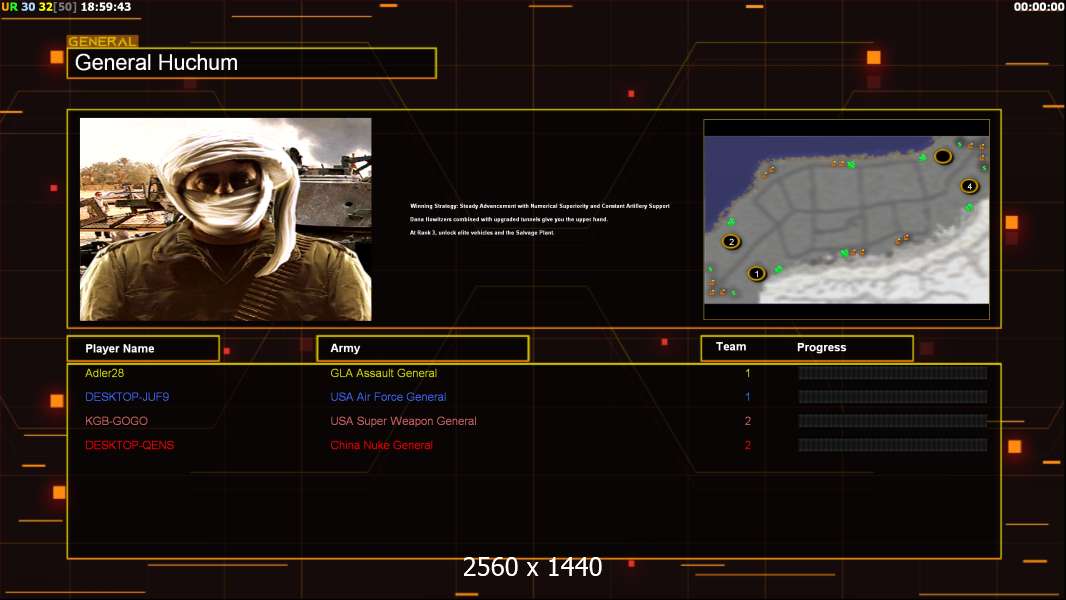The image size is (1066, 600).
Task: Select start position 2 on the minimap
Action: click(732, 241)
